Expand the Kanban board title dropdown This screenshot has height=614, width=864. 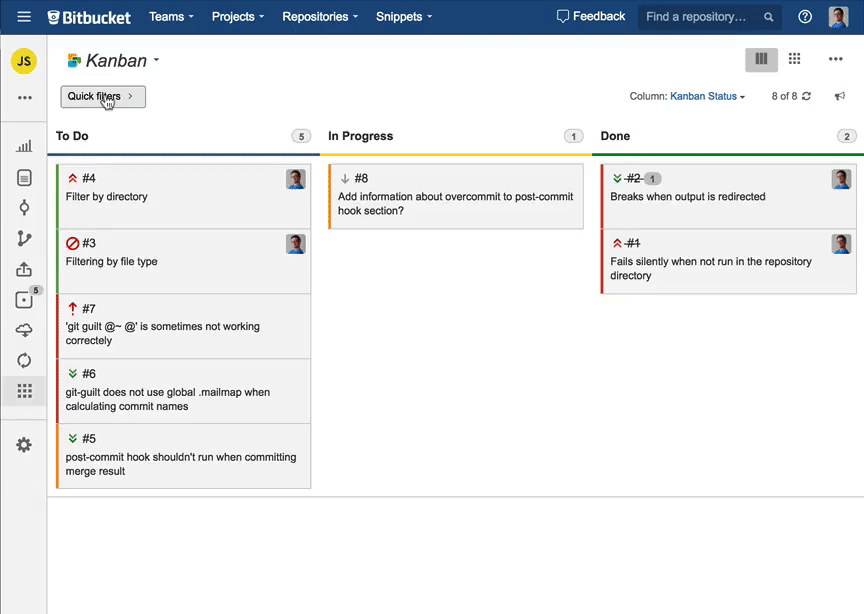[x=114, y=61]
